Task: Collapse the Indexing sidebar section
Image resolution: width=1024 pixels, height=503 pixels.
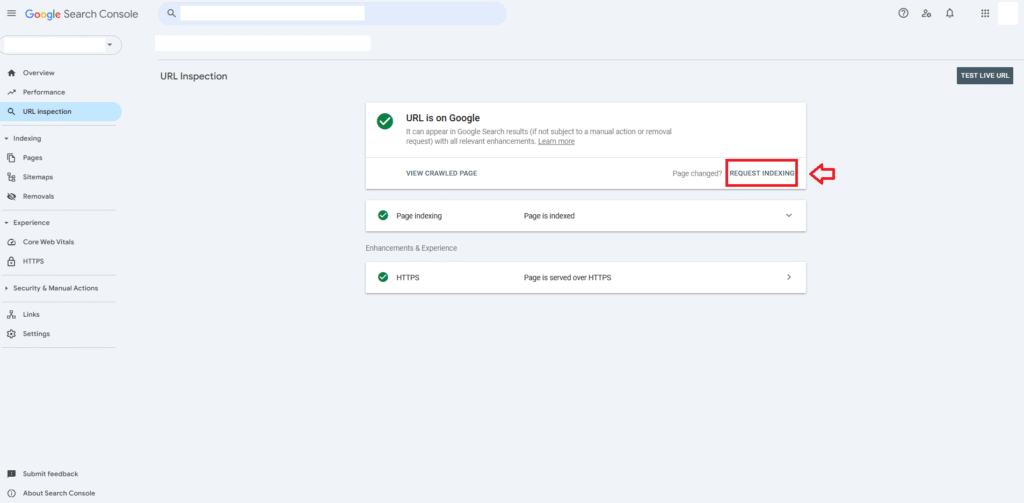Action: tap(8, 138)
